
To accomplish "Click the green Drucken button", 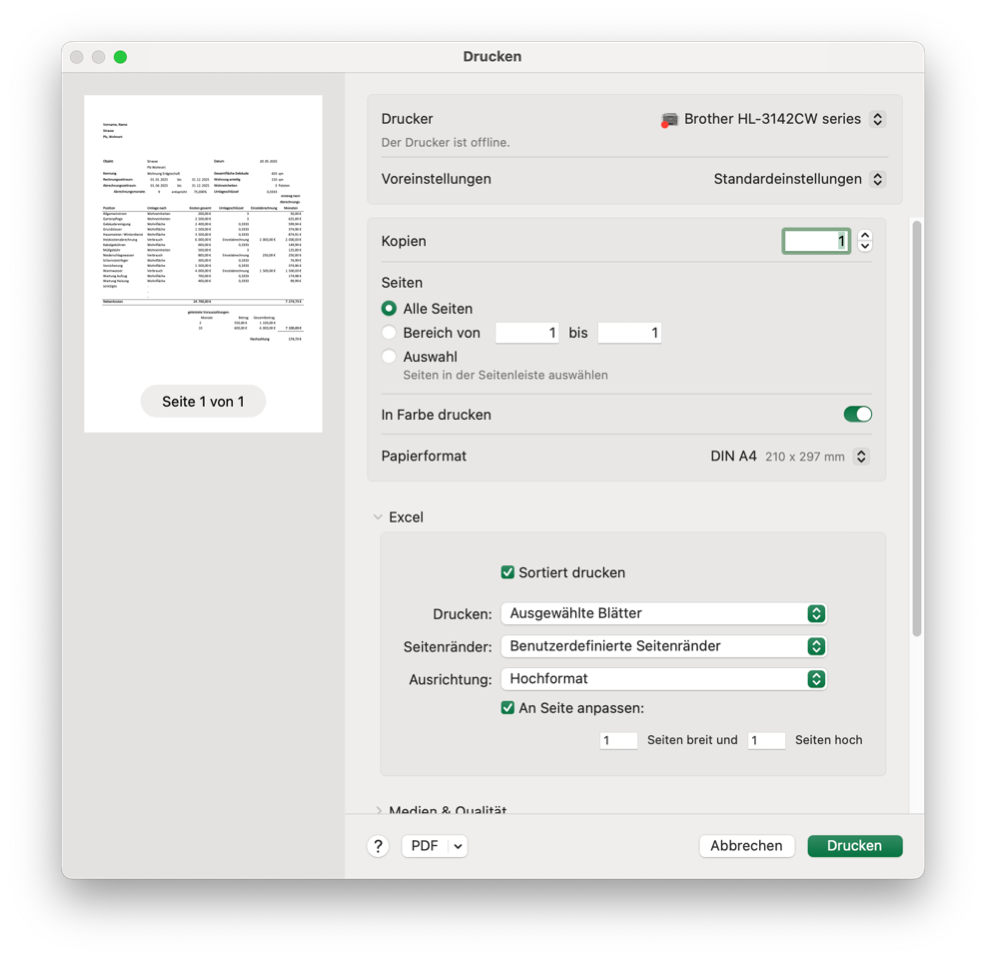I will (854, 846).
